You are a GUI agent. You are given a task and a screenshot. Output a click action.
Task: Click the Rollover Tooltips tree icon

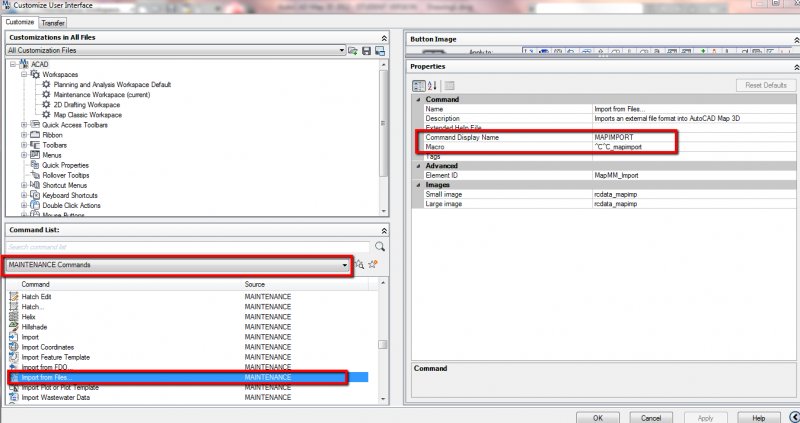(35, 175)
